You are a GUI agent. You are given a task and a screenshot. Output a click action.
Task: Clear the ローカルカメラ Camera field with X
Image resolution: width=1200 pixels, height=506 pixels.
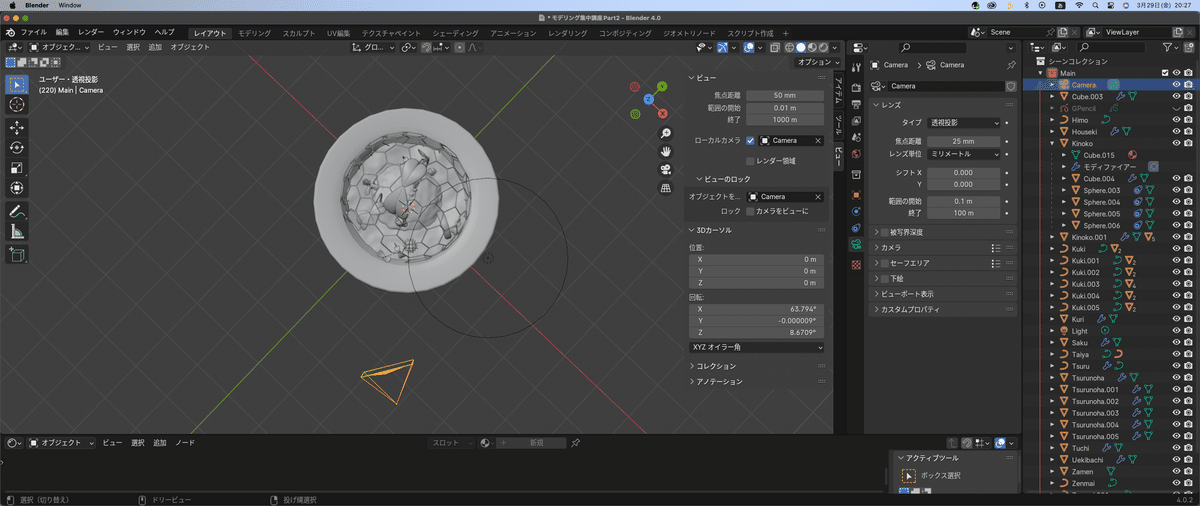817,141
